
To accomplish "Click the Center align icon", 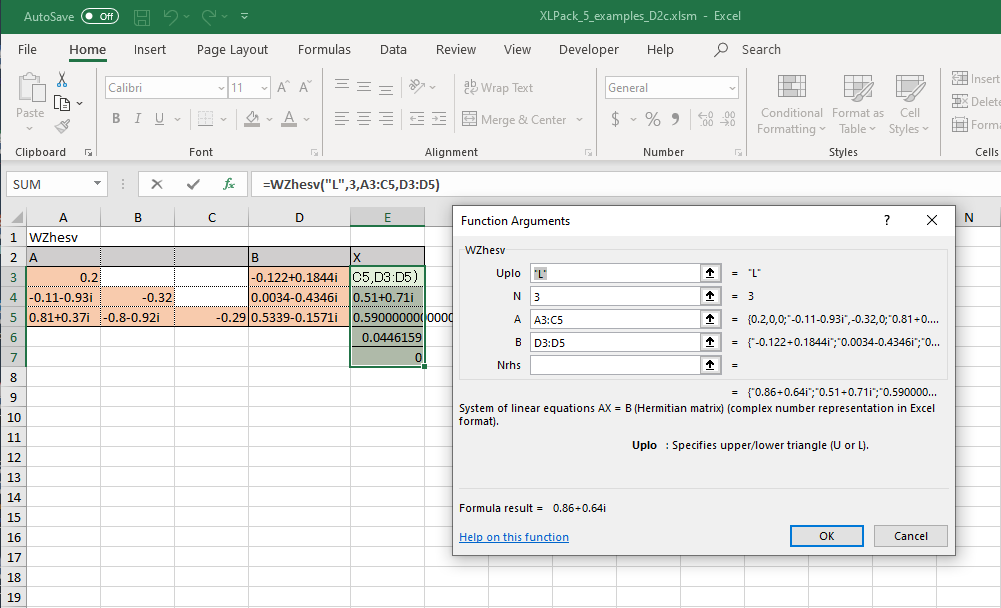I will pos(364,119).
